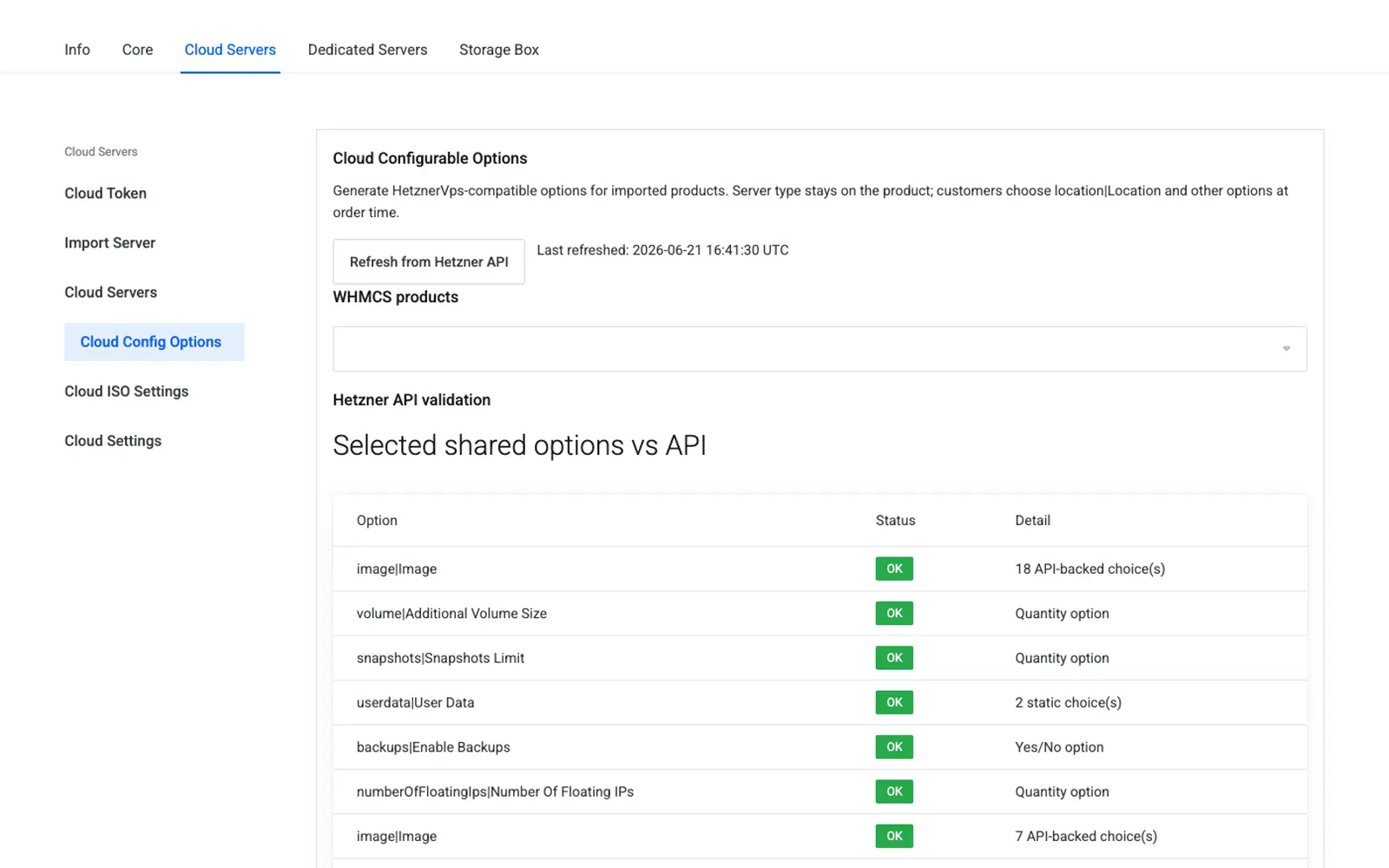Open the WHMCS products dropdown arrow
Image resolution: width=1389 pixels, height=868 pixels.
tap(1286, 349)
